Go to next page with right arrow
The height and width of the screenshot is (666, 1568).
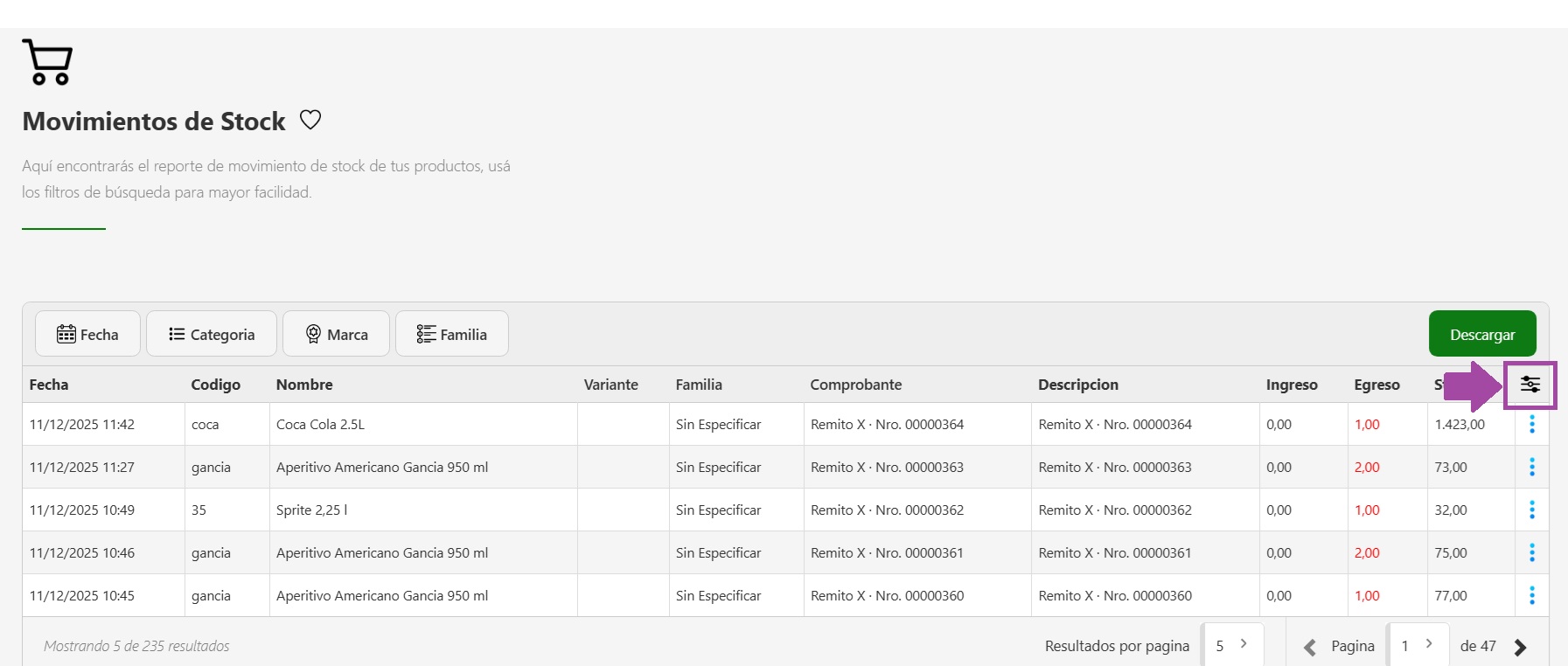click(1520, 648)
